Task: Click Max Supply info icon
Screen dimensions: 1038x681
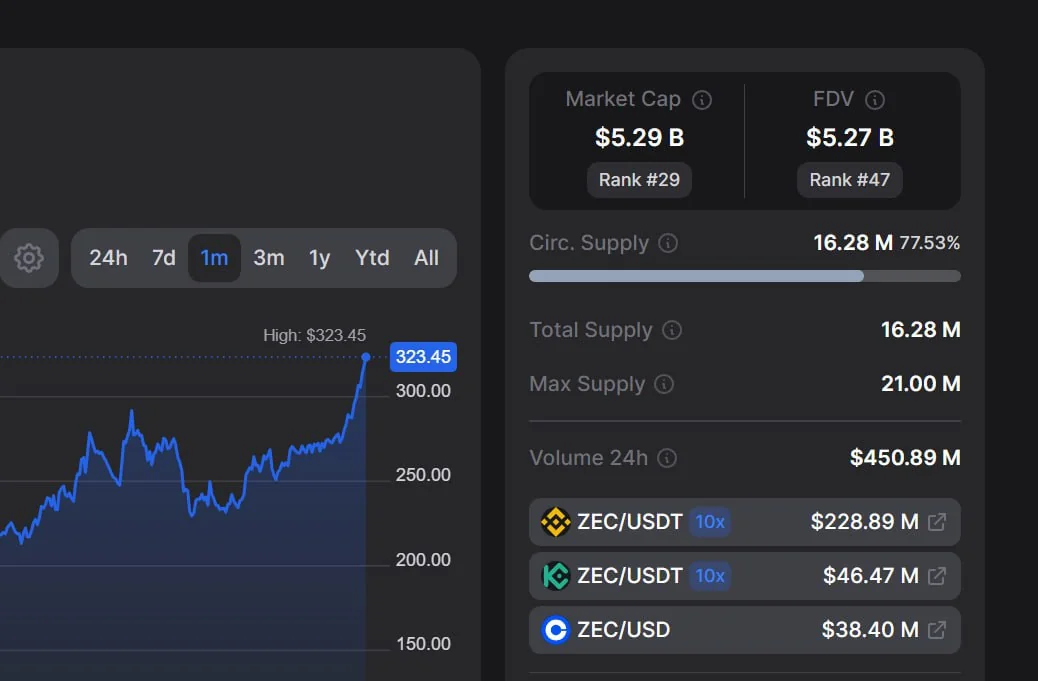Action: (664, 384)
